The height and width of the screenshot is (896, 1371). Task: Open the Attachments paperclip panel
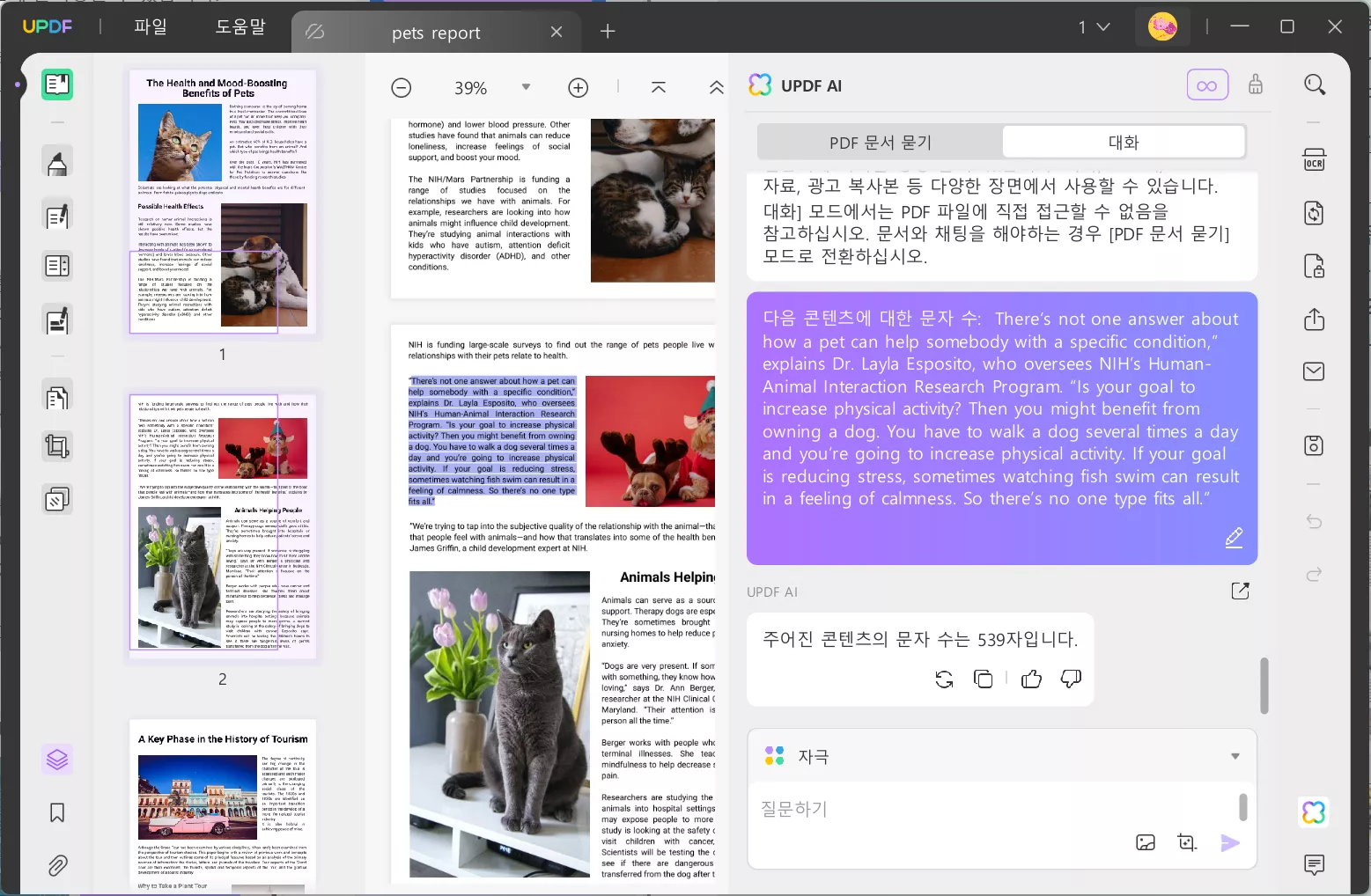(57, 866)
